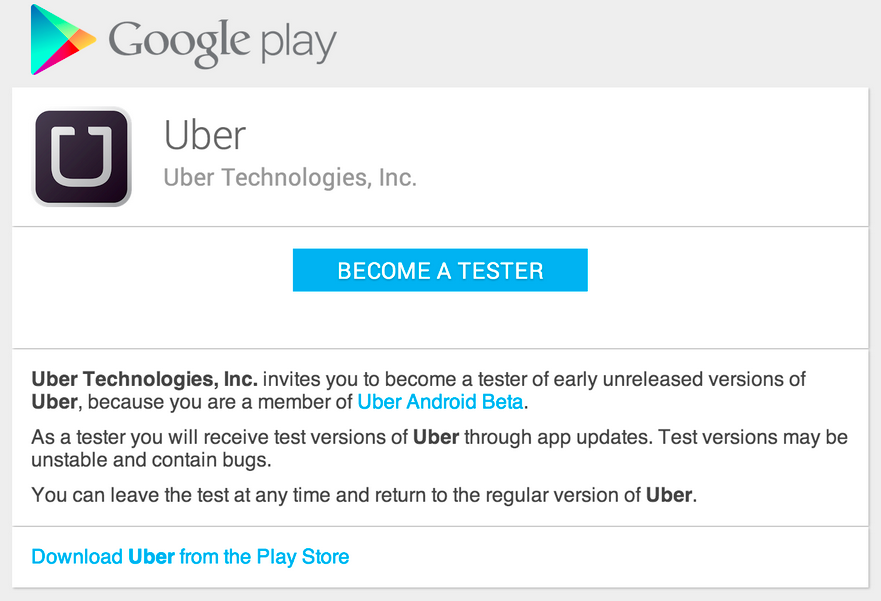881x601 pixels.
Task: Click the "Google" wordmark in the header
Action: (x=180, y=42)
